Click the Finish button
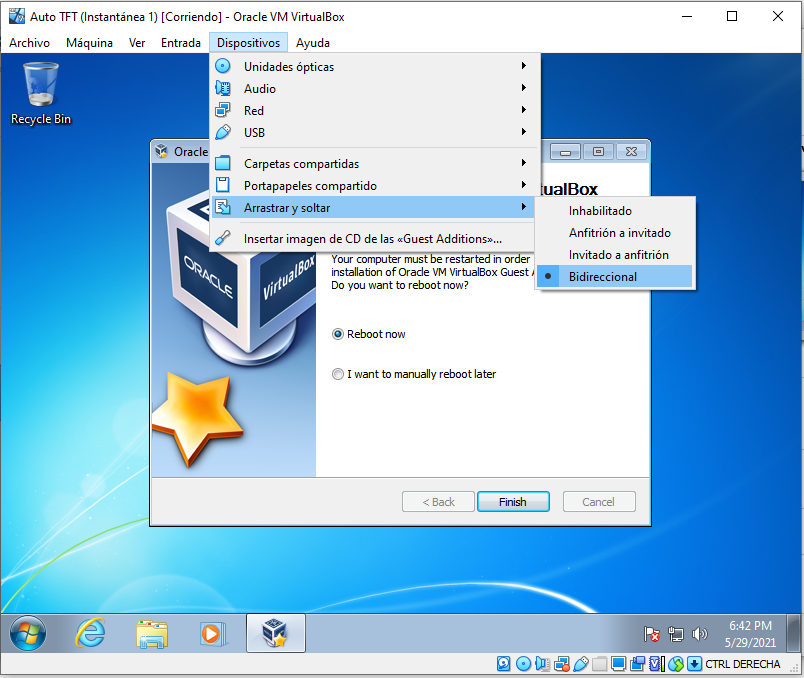Viewport: 804px width, 678px height. tap(512, 502)
